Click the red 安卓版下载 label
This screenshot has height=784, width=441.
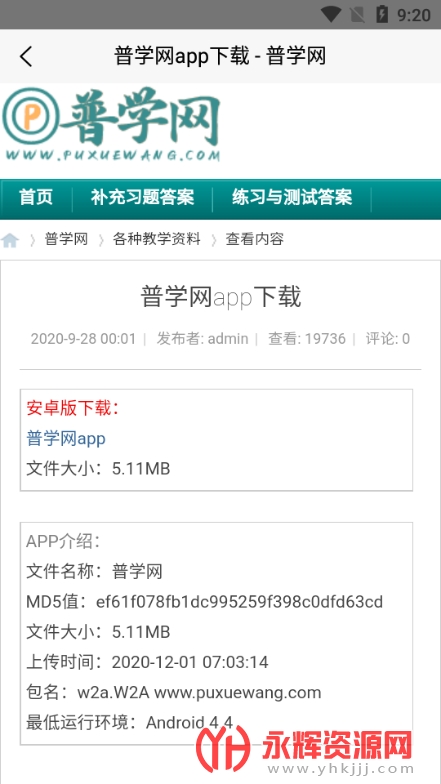[74, 408]
